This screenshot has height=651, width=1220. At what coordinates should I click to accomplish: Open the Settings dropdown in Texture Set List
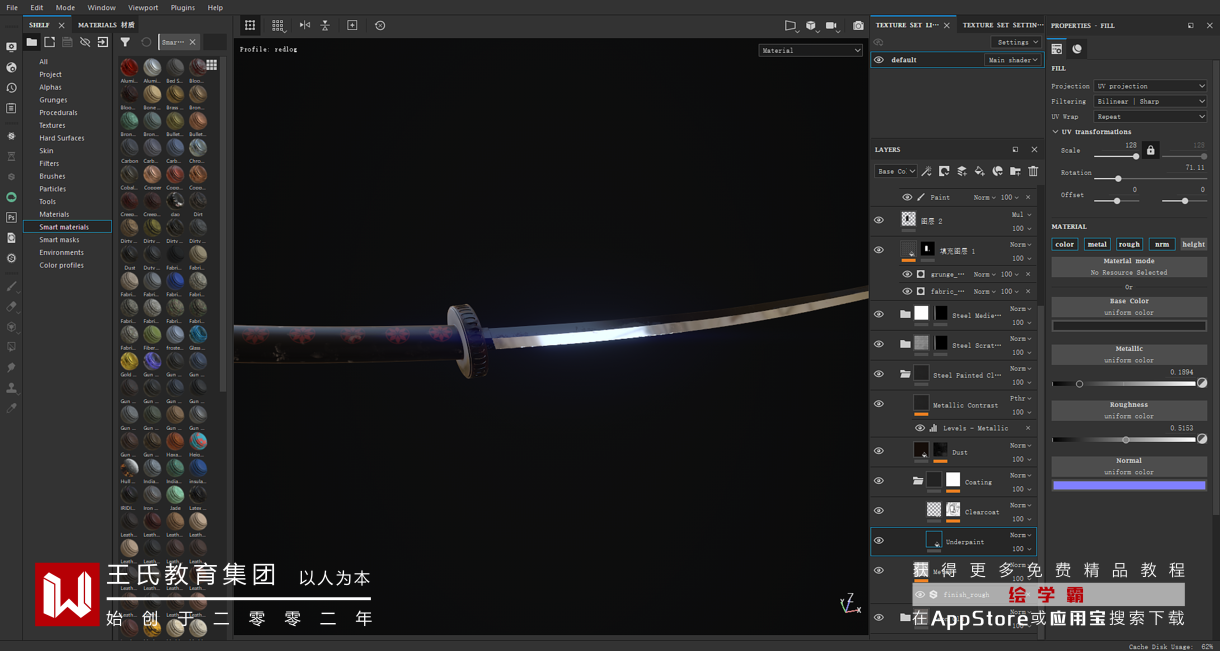(1016, 42)
